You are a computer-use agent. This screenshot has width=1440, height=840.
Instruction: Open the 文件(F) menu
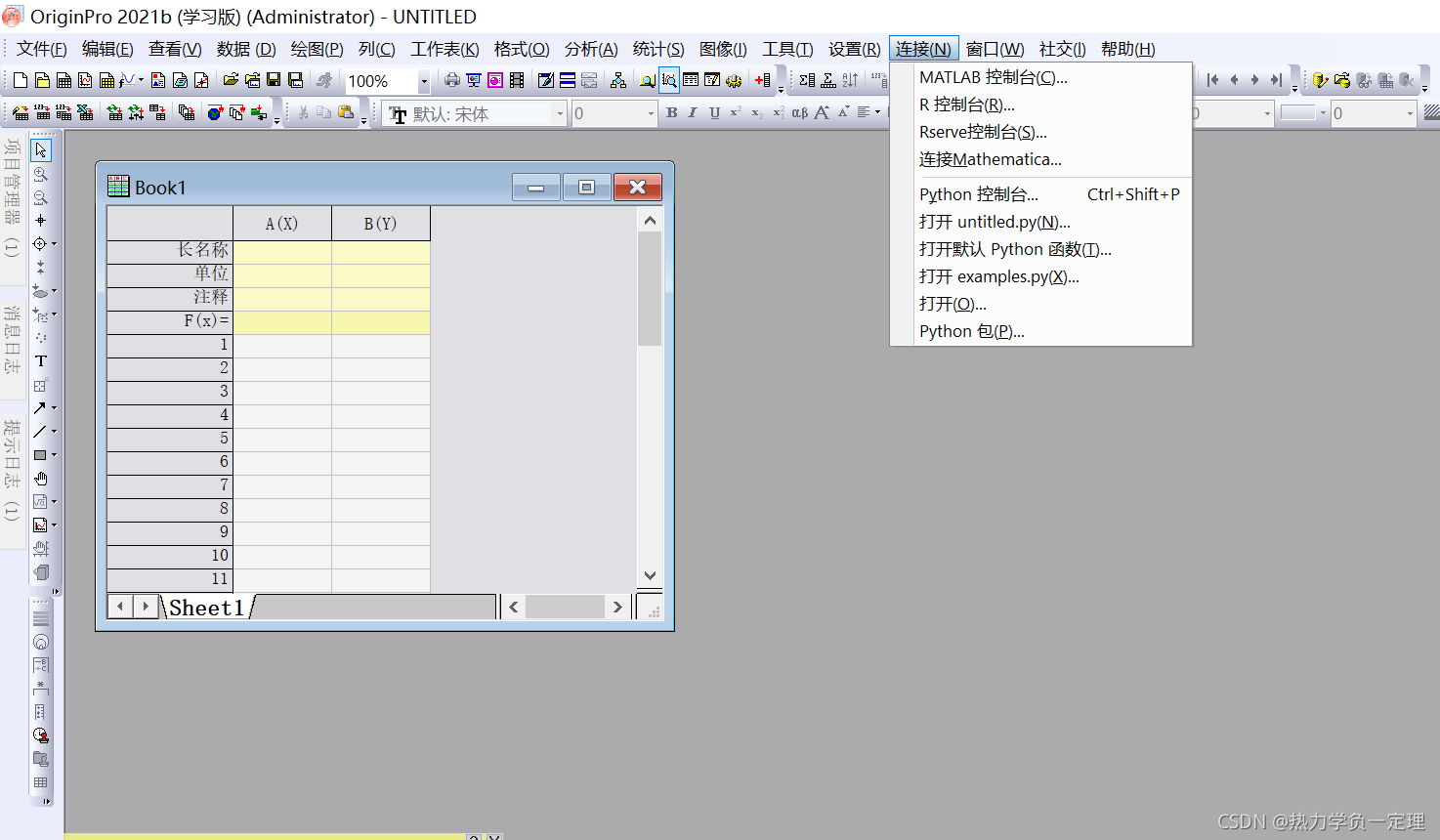point(41,49)
